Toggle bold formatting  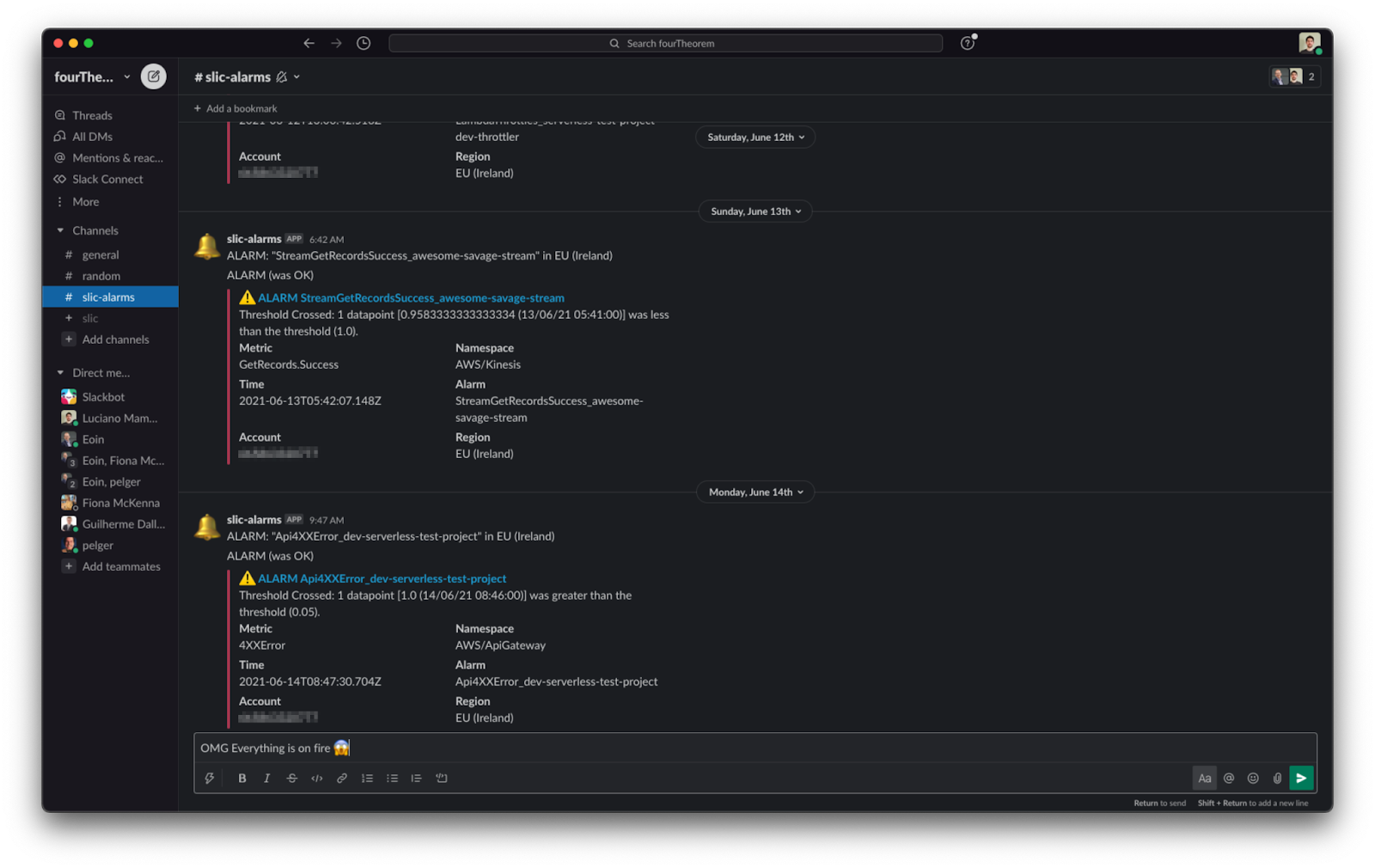[x=242, y=779]
